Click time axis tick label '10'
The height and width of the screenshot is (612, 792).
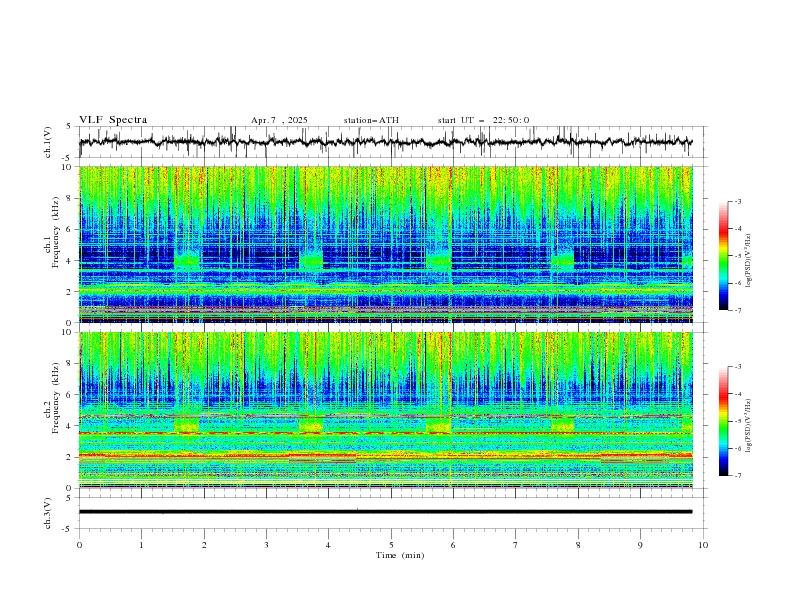tap(703, 545)
